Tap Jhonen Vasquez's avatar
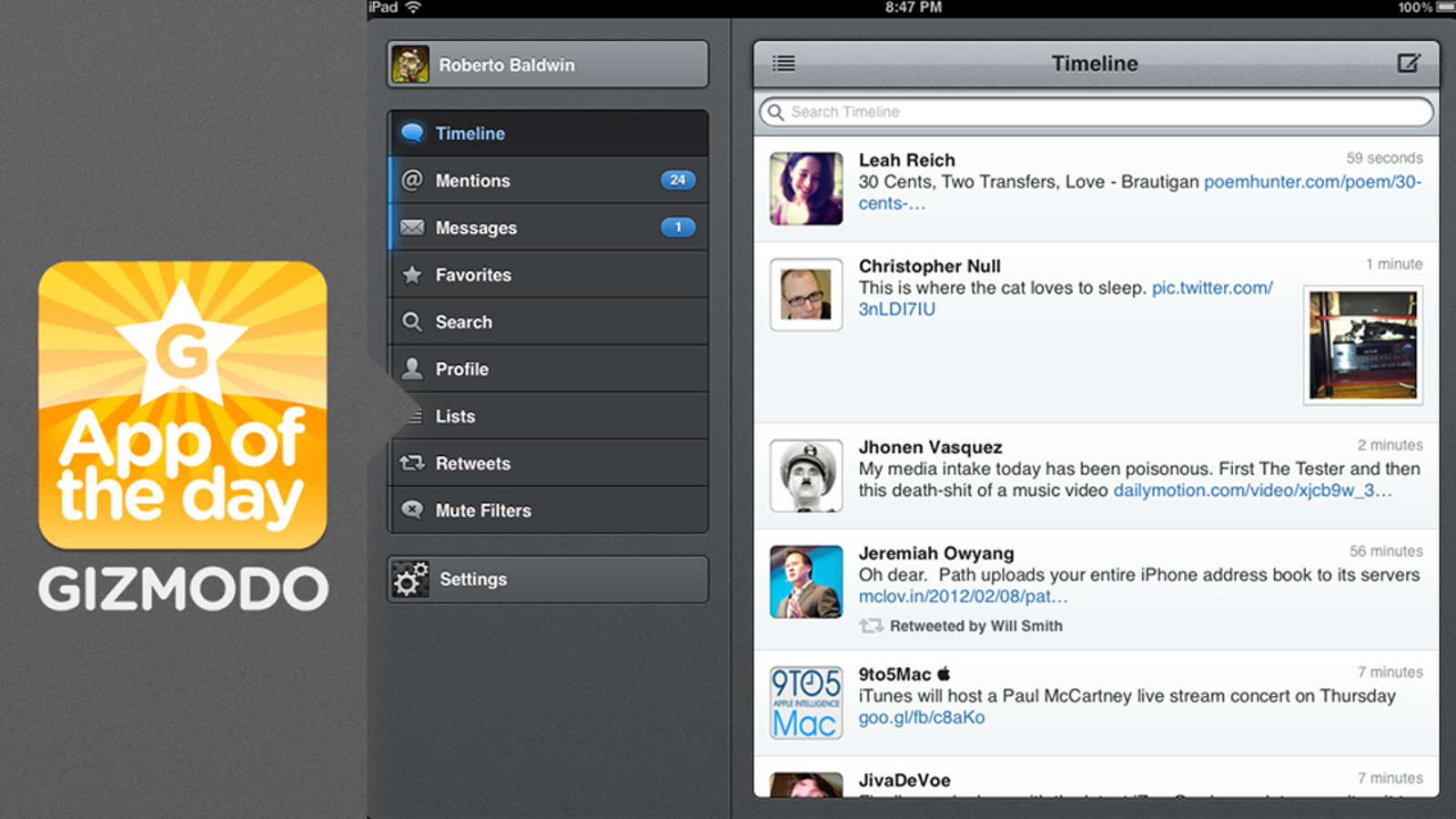This screenshot has width=1456, height=819. [x=806, y=476]
